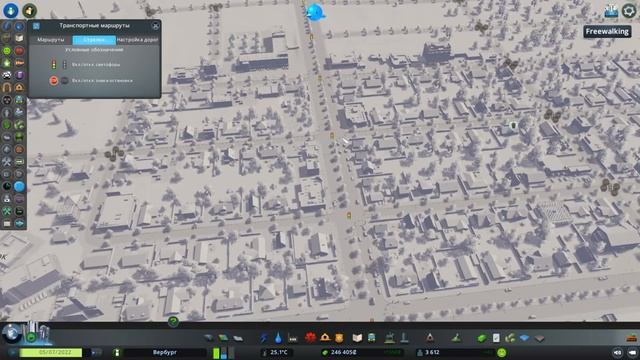Open the game options gear
The width and height of the screenshot is (640, 360).
tap(629, 10)
